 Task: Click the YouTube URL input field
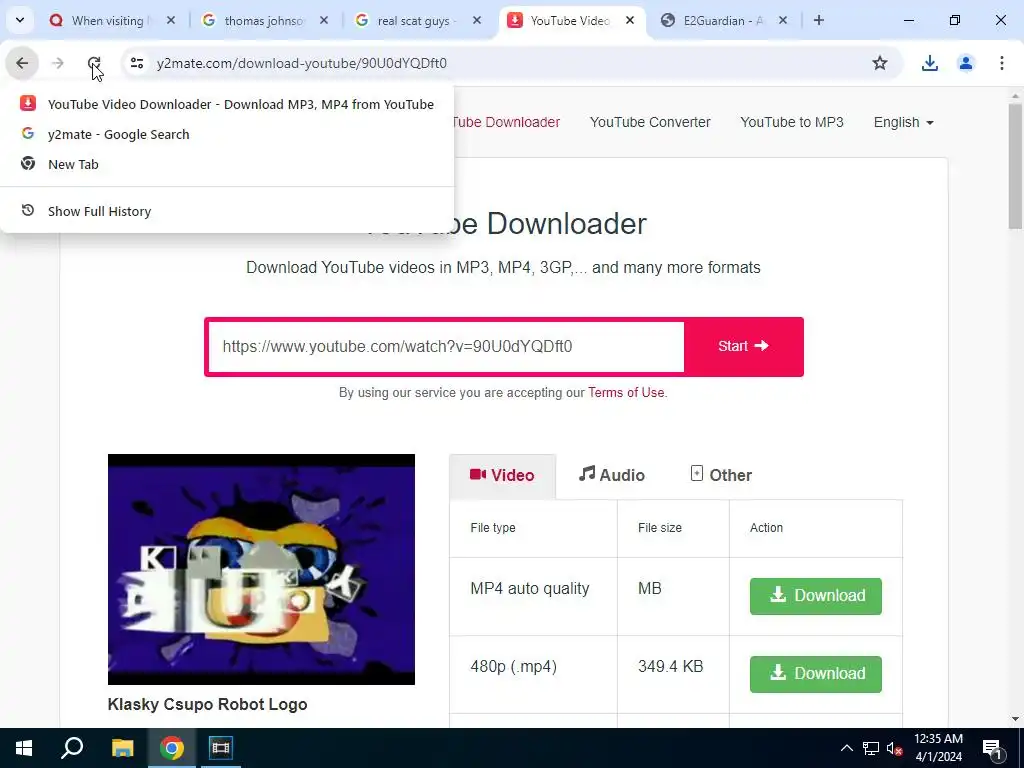click(446, 347)
